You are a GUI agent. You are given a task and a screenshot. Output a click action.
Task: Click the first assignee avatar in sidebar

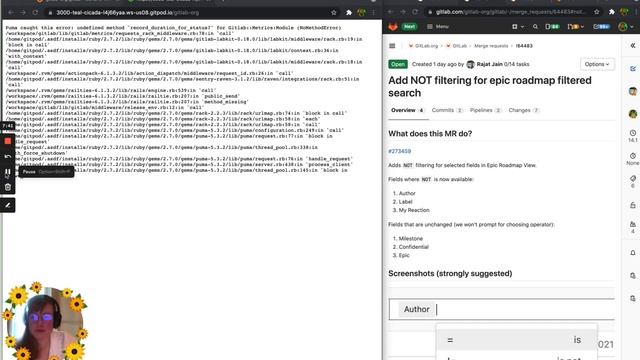click(x=633, y=91)
